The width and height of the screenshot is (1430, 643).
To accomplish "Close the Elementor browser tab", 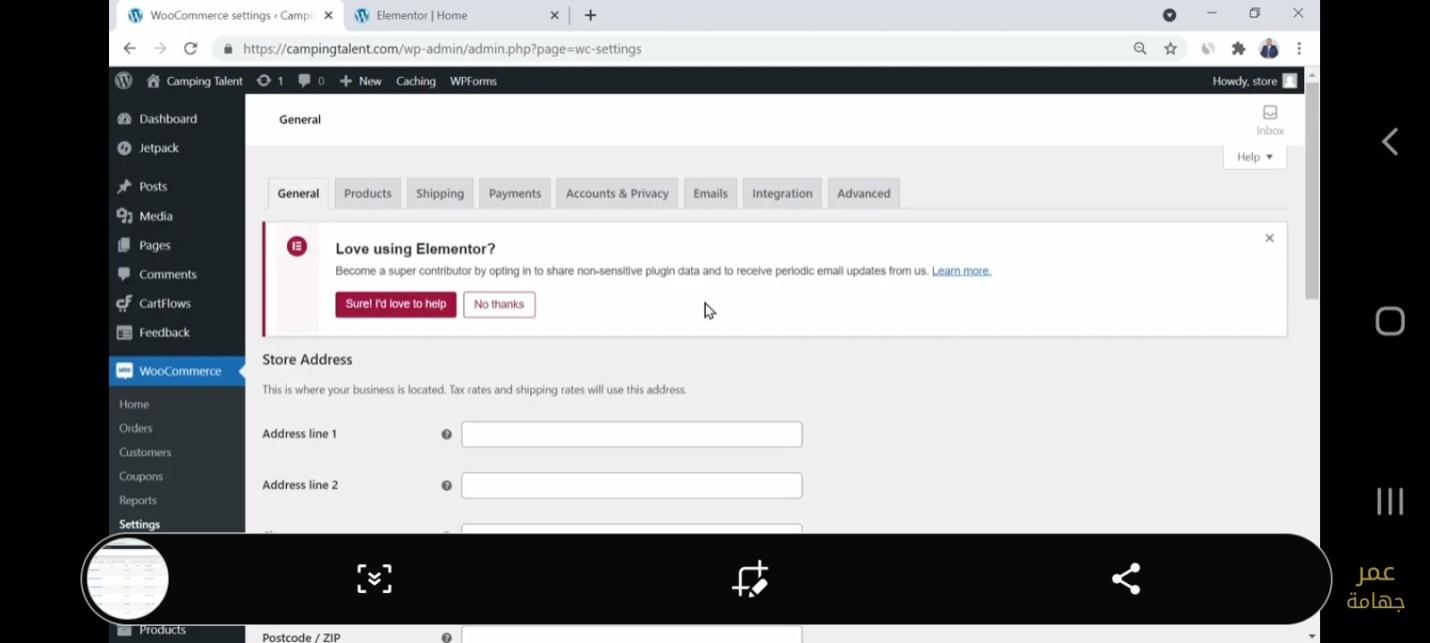I will (x=555, y=15).
